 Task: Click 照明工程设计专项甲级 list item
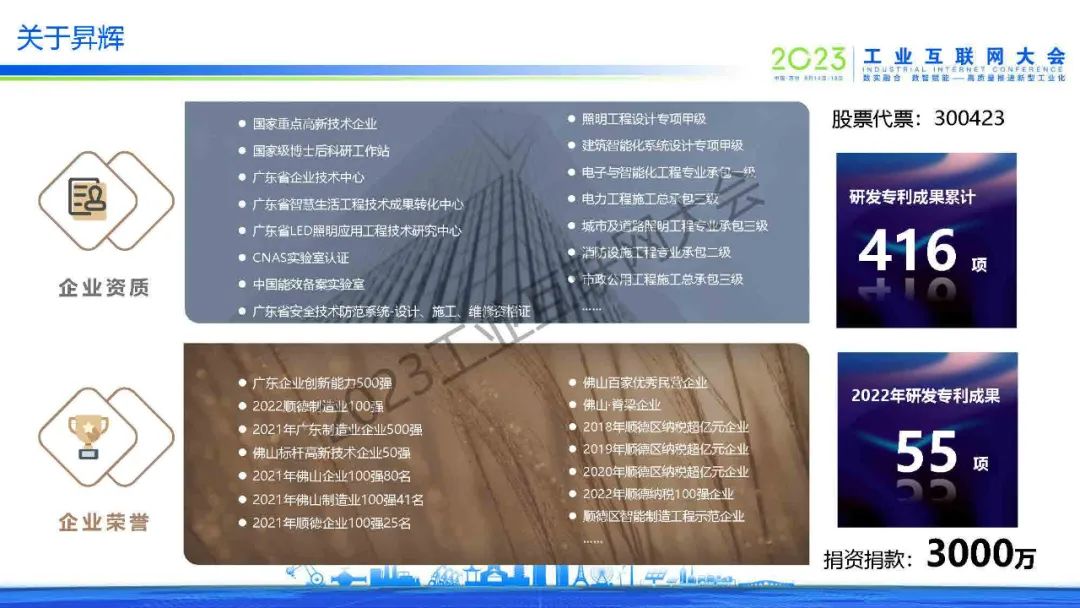point(644,119)
